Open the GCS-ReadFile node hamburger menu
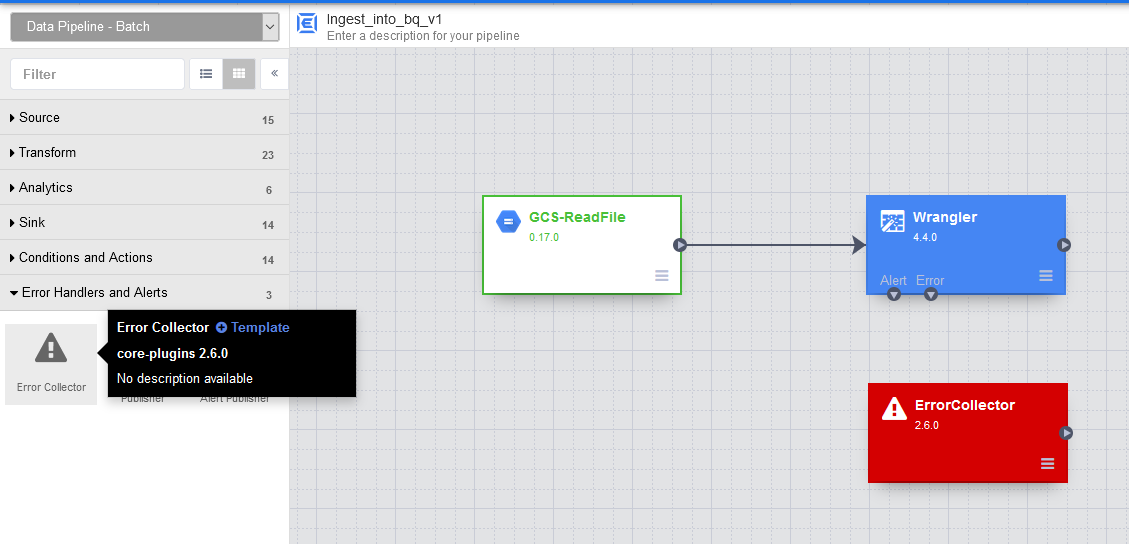The width and height of the screenshot is (1129, 544). tap(662, 276)
